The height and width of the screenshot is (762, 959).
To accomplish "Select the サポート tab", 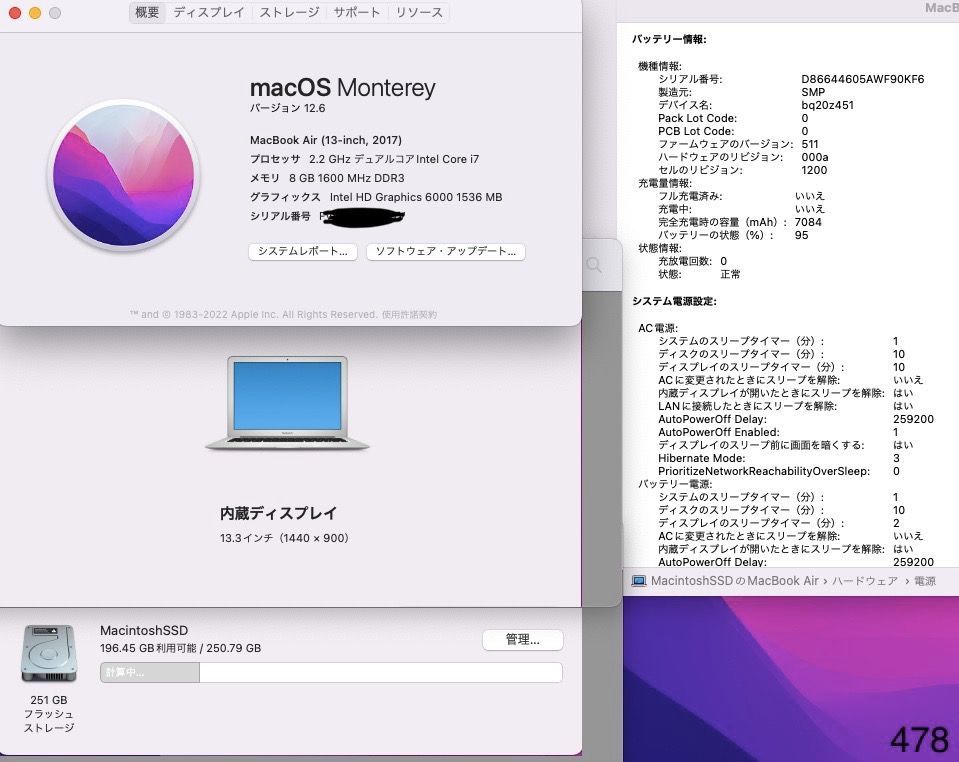I will click(355, 13).
